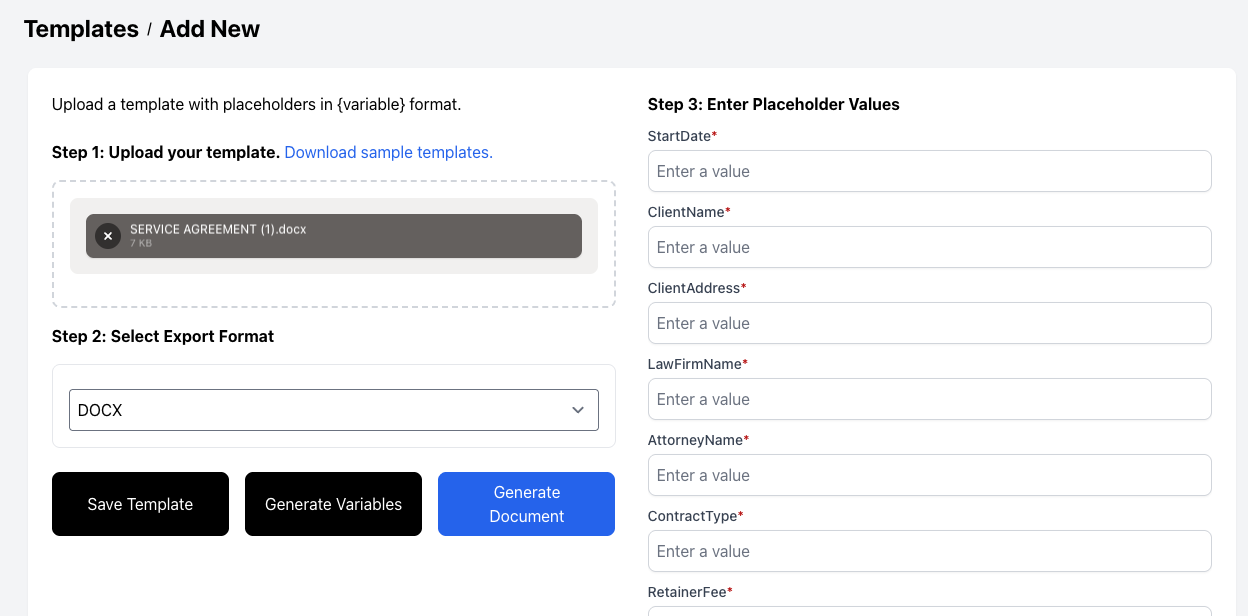Go back to Templates breadcrumb
Viewport: 1248px width, 616px height.
81,29
